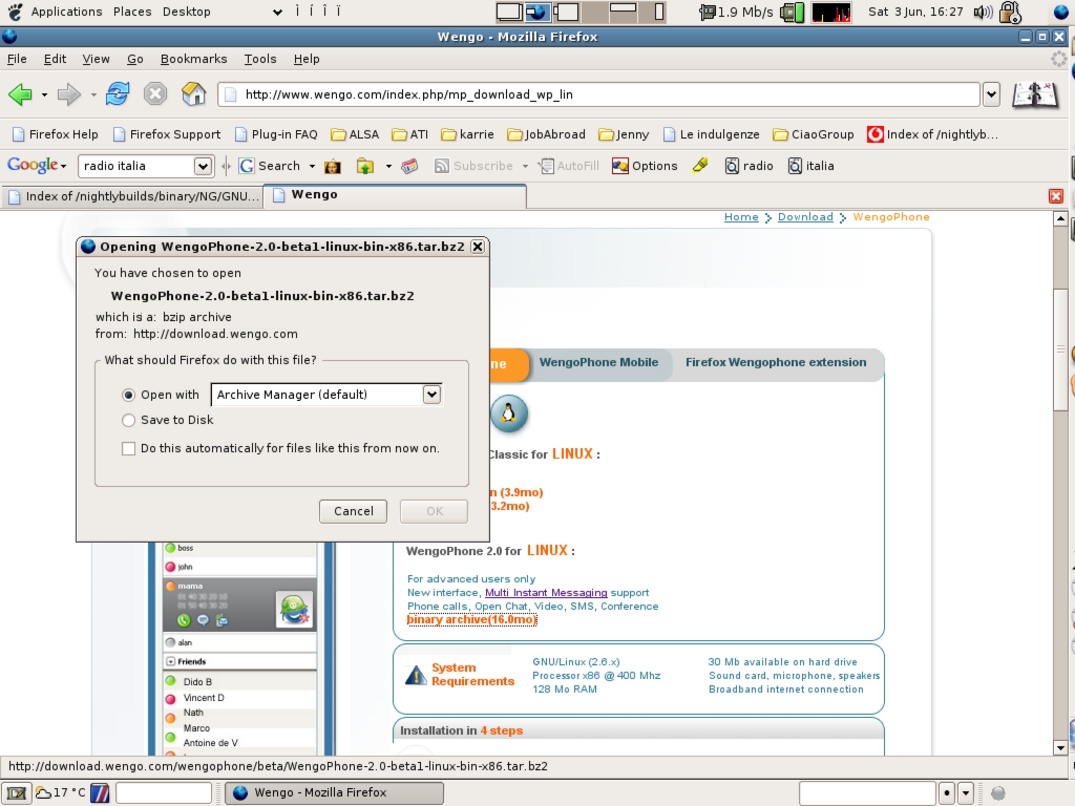
Task: Find the word 'radio' on the page
Action: [749, 166]
